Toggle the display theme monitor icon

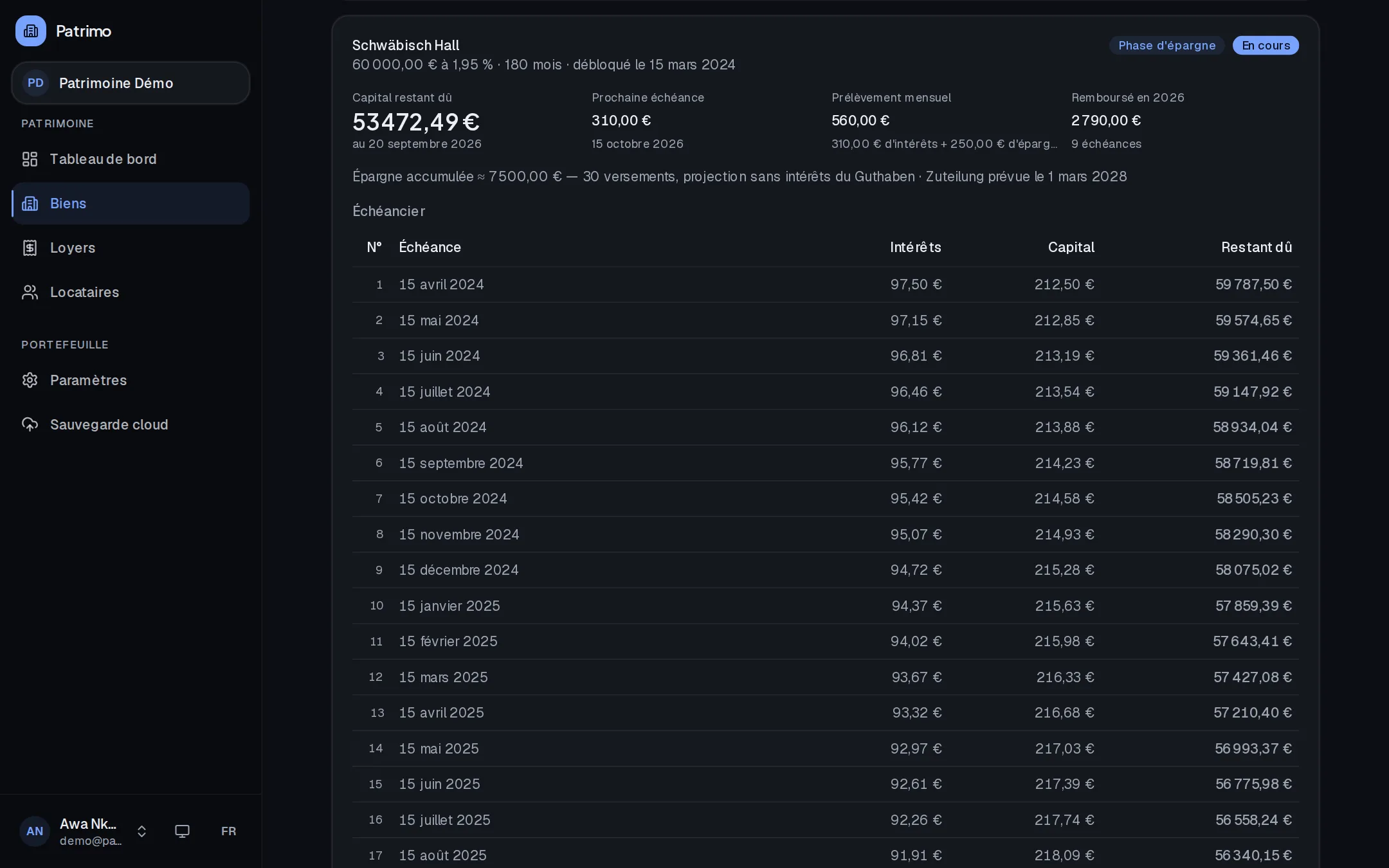[182, 831]
